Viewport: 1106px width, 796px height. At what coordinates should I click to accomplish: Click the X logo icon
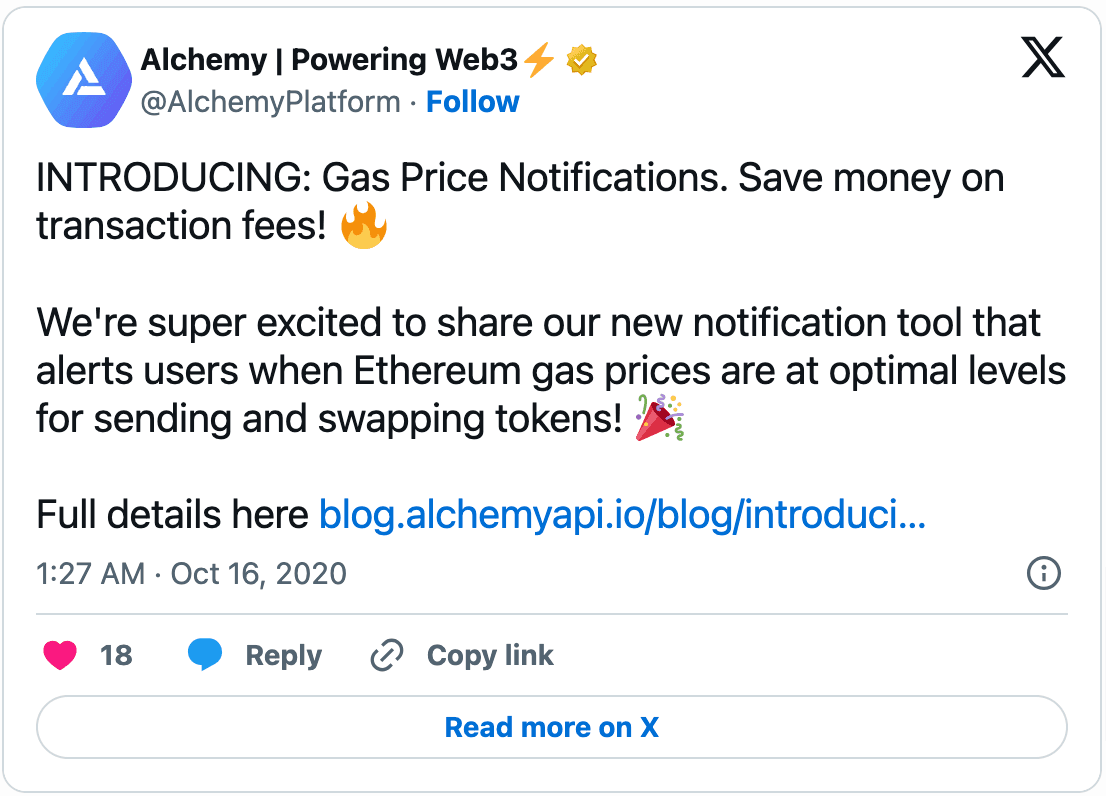(1043, 58)
